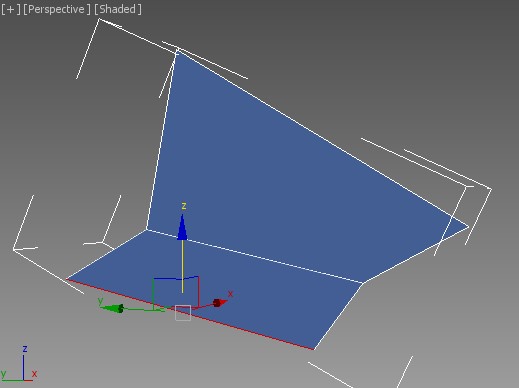Select the vertex at the red edge's right end
519x388 pixels.
[x=314, y=349]
